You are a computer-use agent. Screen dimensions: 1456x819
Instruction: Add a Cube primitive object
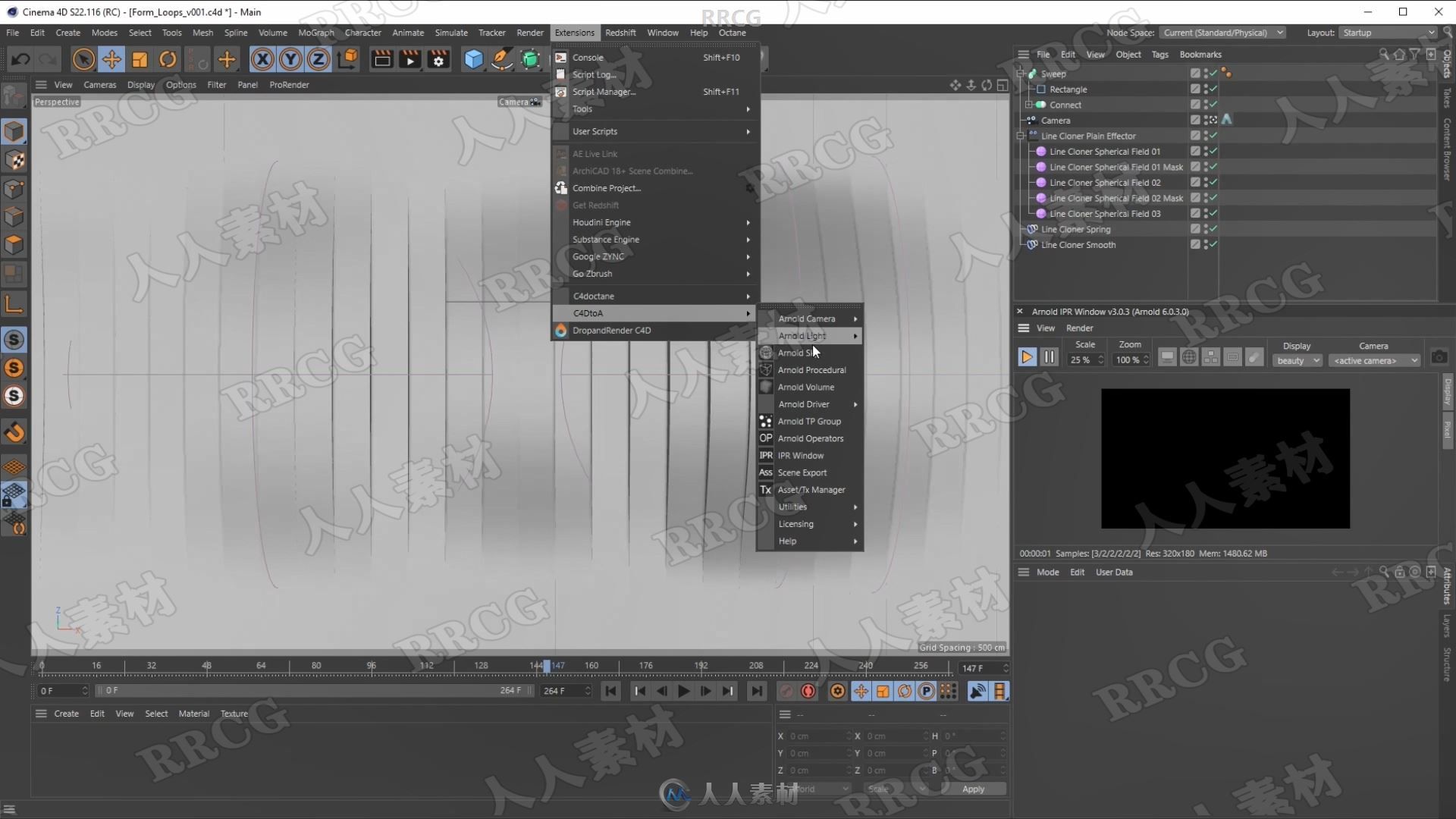tap(473, 59)
